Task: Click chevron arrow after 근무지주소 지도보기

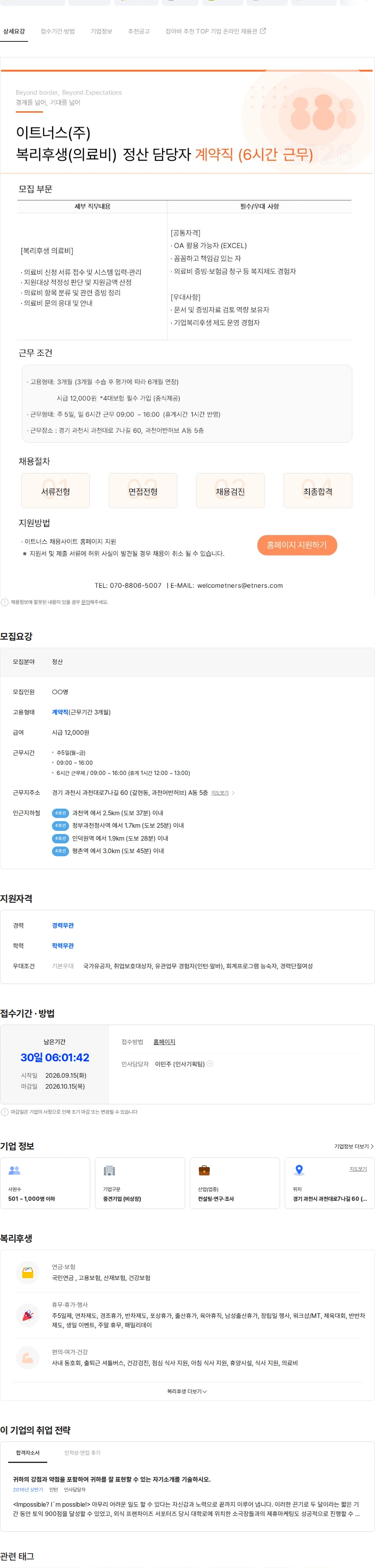Action: 233,793
